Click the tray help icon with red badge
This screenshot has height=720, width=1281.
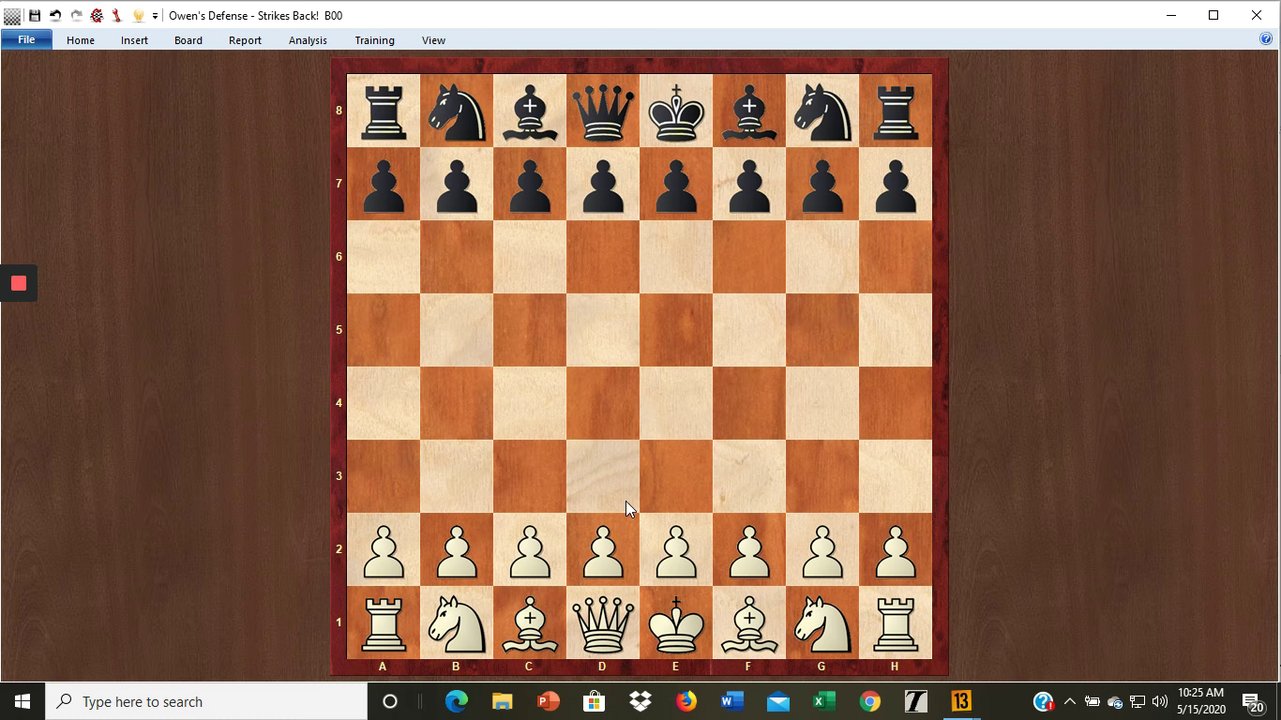[x=1043, y=701]
